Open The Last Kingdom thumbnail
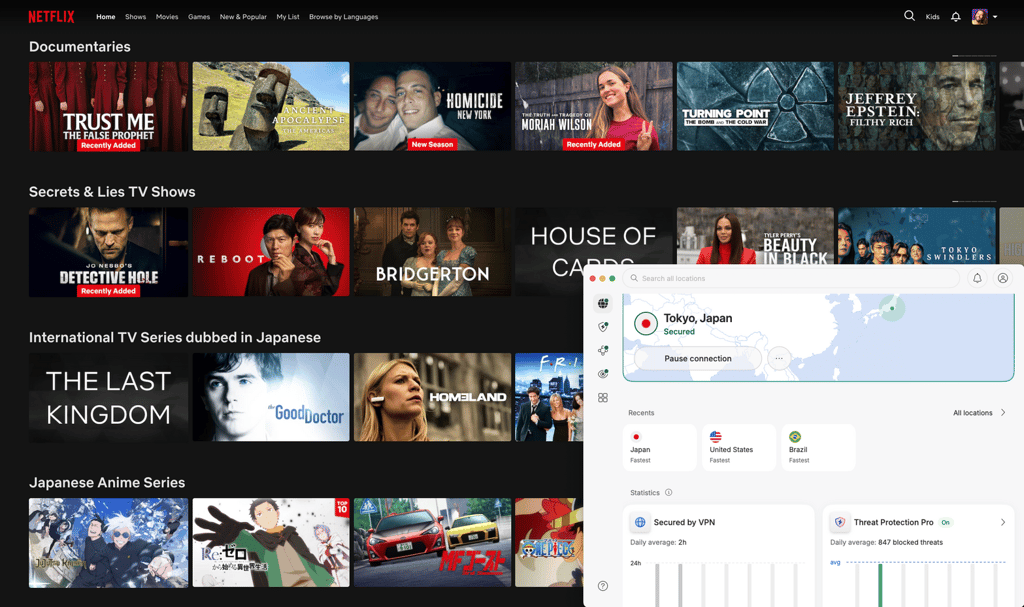Image resolution: width=1024 pixels, height=607 pixels. point(108,397)
